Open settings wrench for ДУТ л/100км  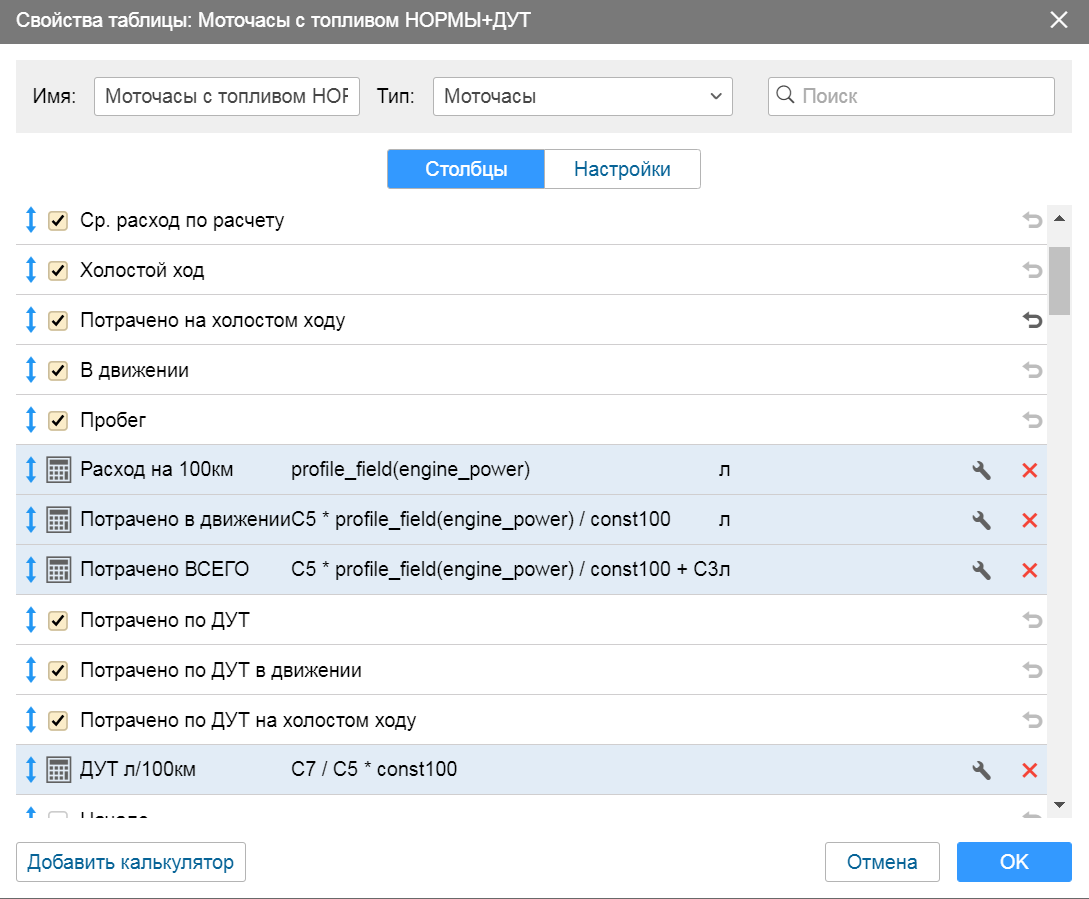981,770
